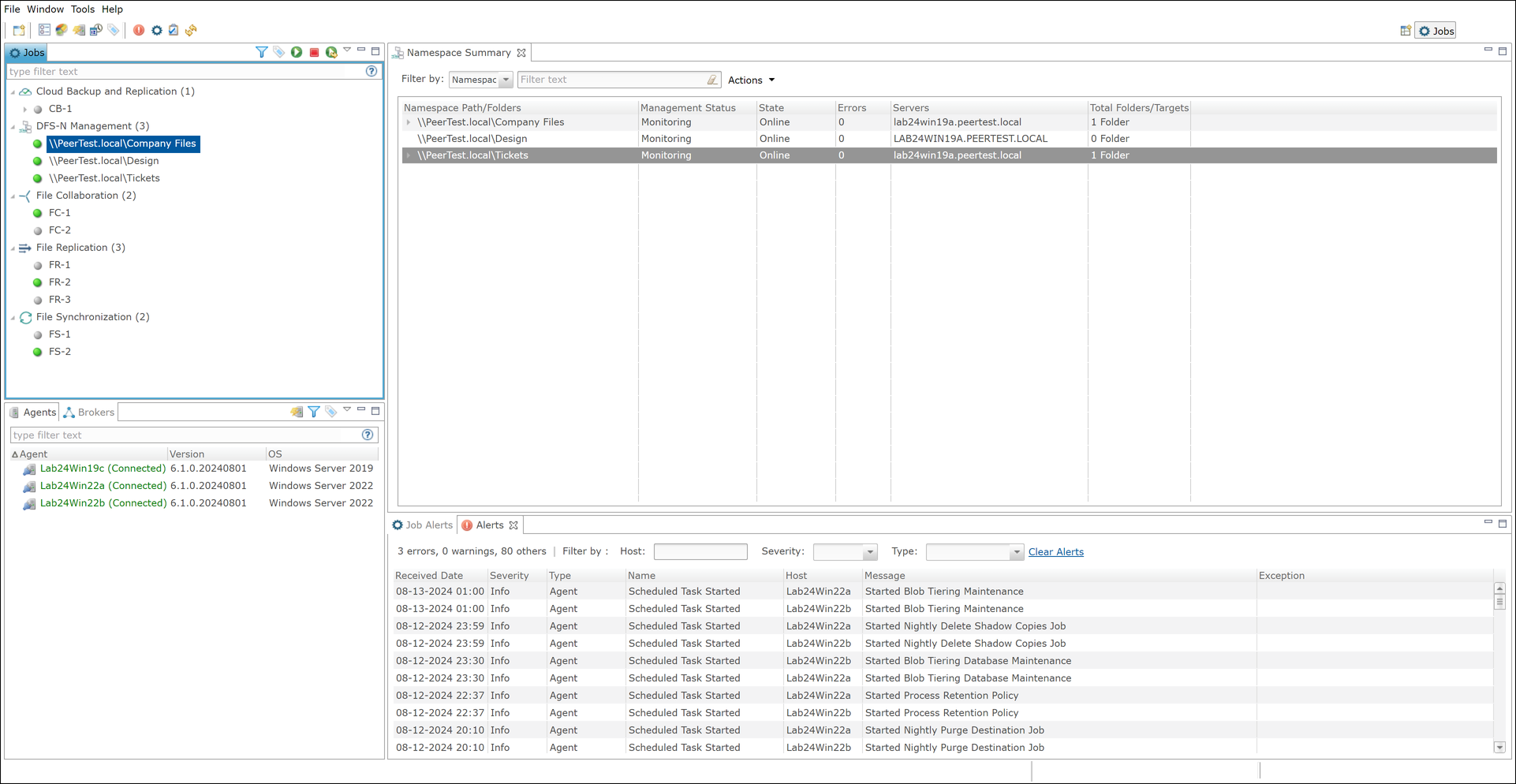Click the red alert icon in main toolbar

pos(139,30)
